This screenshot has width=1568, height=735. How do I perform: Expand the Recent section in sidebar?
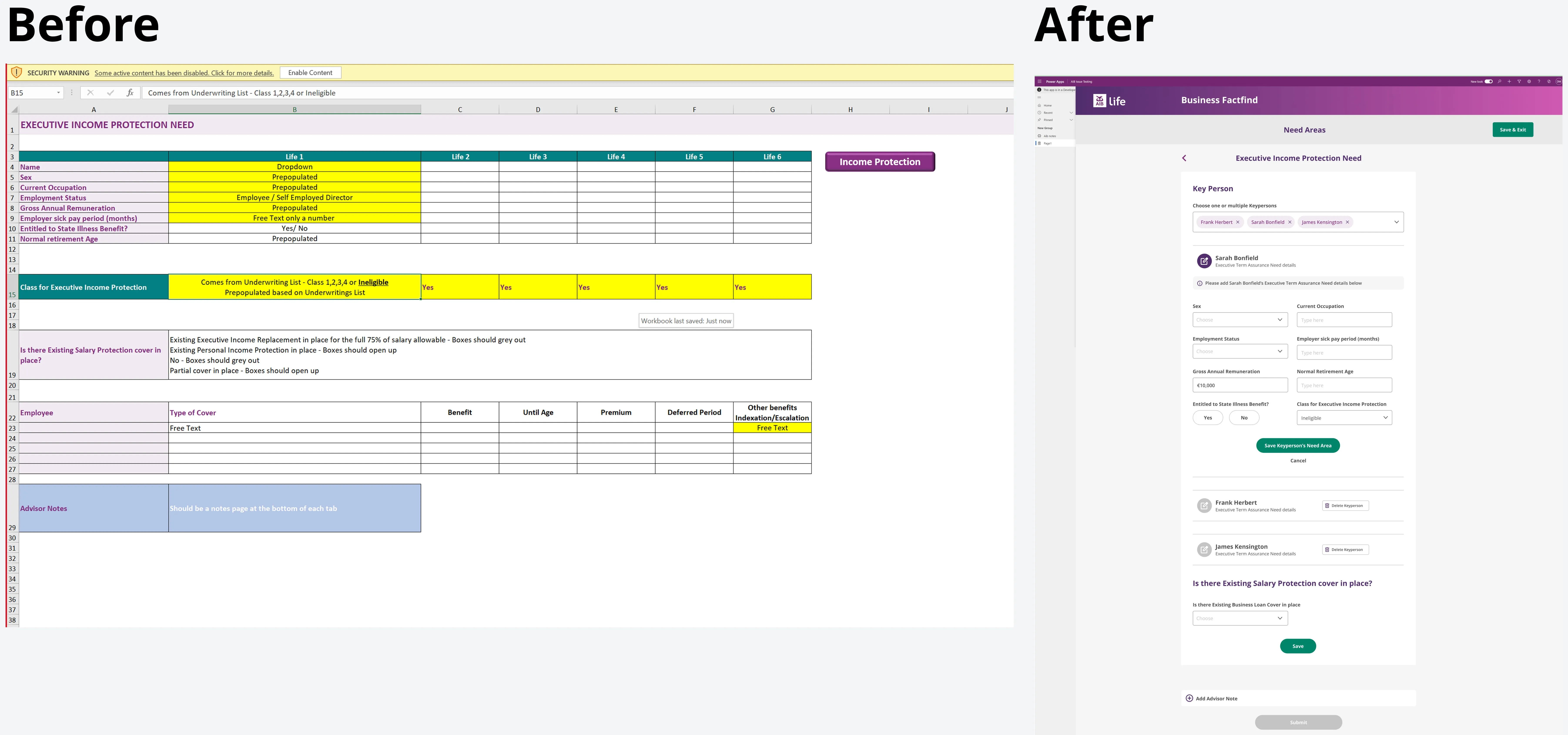[x=1071, y=112]
